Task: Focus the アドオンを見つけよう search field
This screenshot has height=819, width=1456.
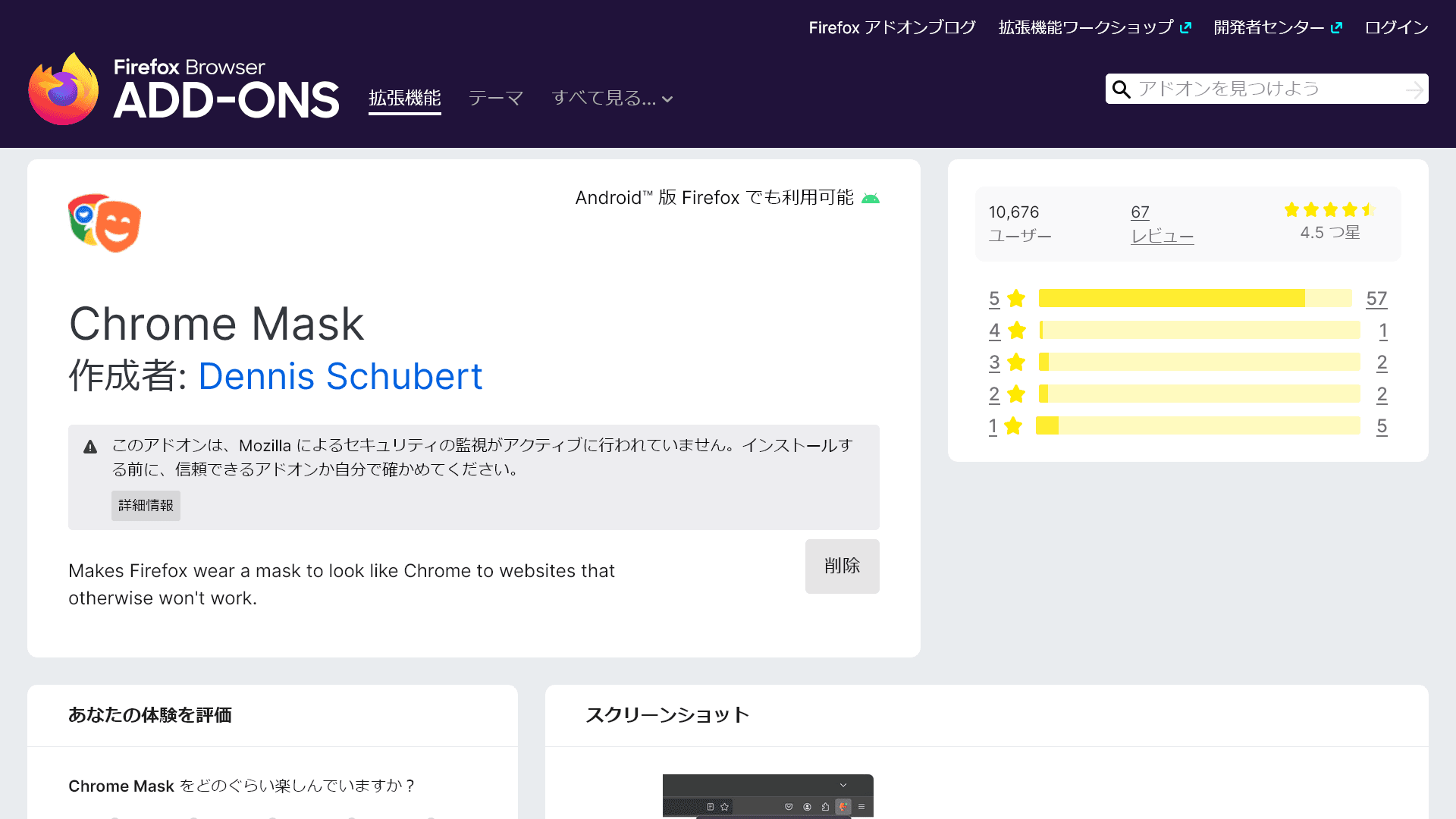Action: pyautogui.click(x=1266, y=89)
